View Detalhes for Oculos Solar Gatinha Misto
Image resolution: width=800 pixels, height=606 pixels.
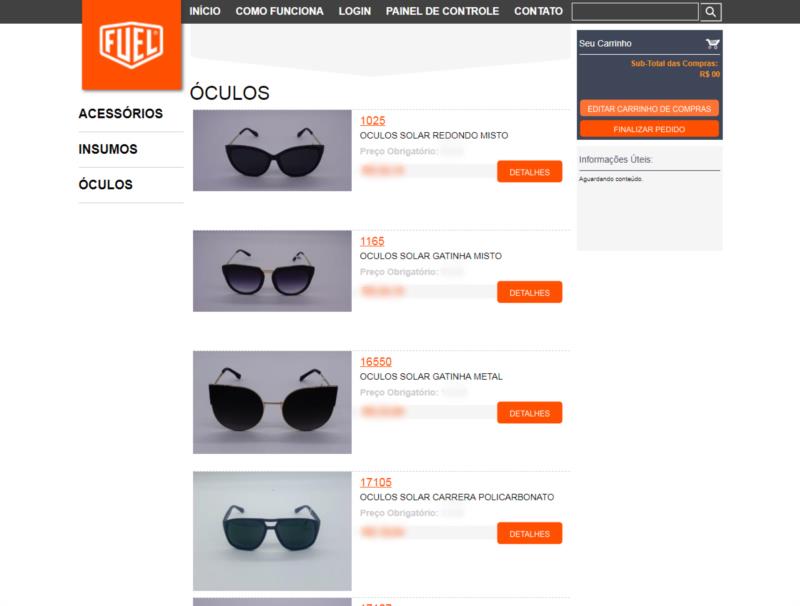[530, 292]
